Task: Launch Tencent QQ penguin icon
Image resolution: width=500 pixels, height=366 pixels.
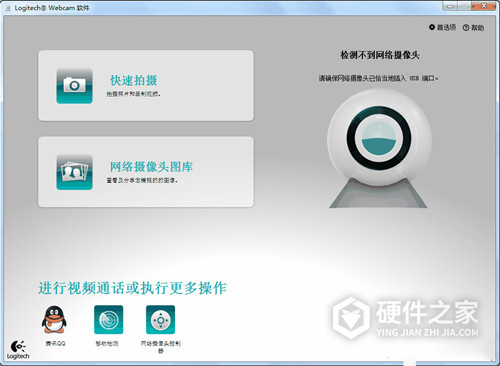Action: [x=54, y=319]
